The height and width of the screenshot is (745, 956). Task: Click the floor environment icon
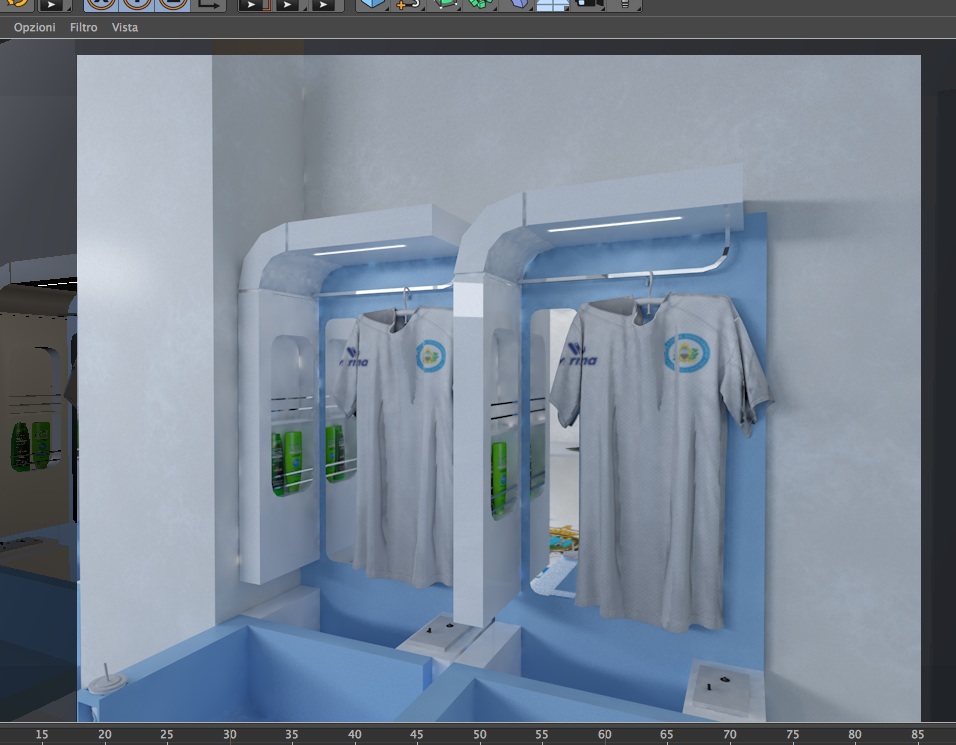point(553,5)
